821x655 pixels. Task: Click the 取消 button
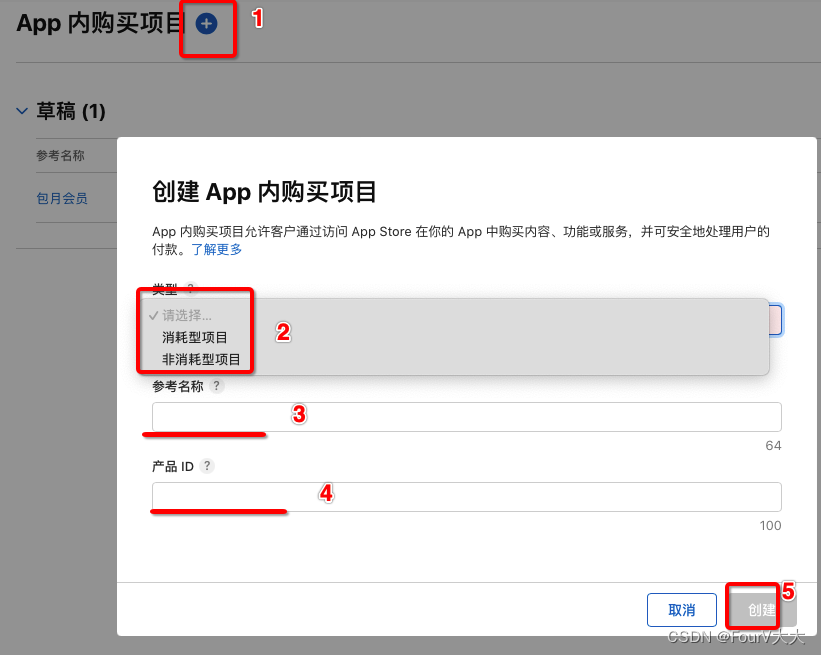682,610
